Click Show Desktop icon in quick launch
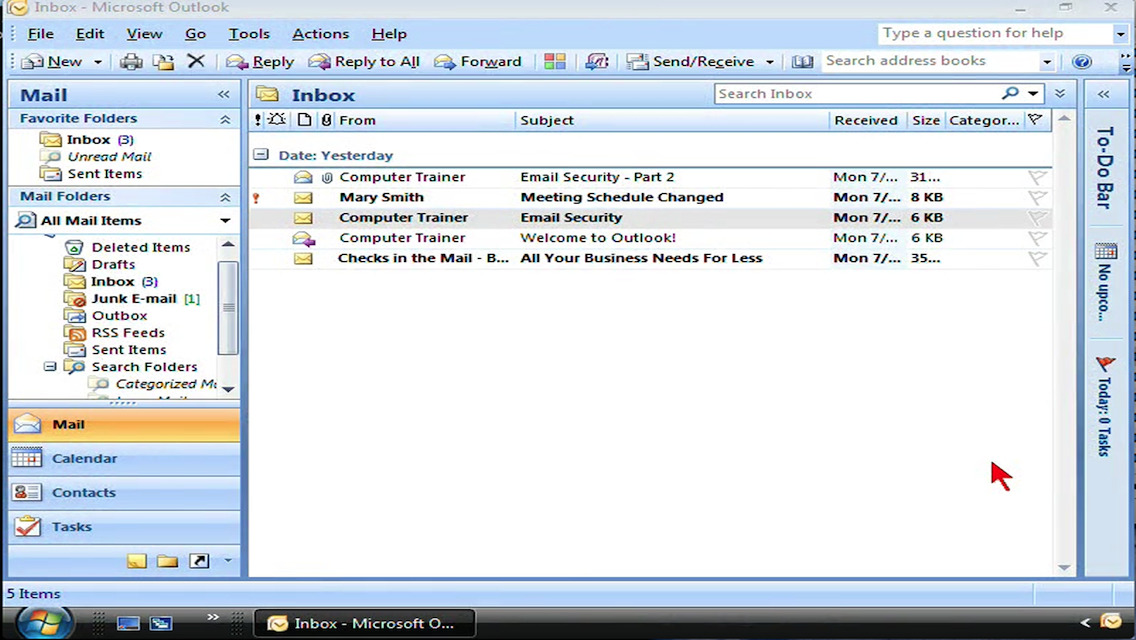This screenshot has height=640, width=1136. pos(128,623)
